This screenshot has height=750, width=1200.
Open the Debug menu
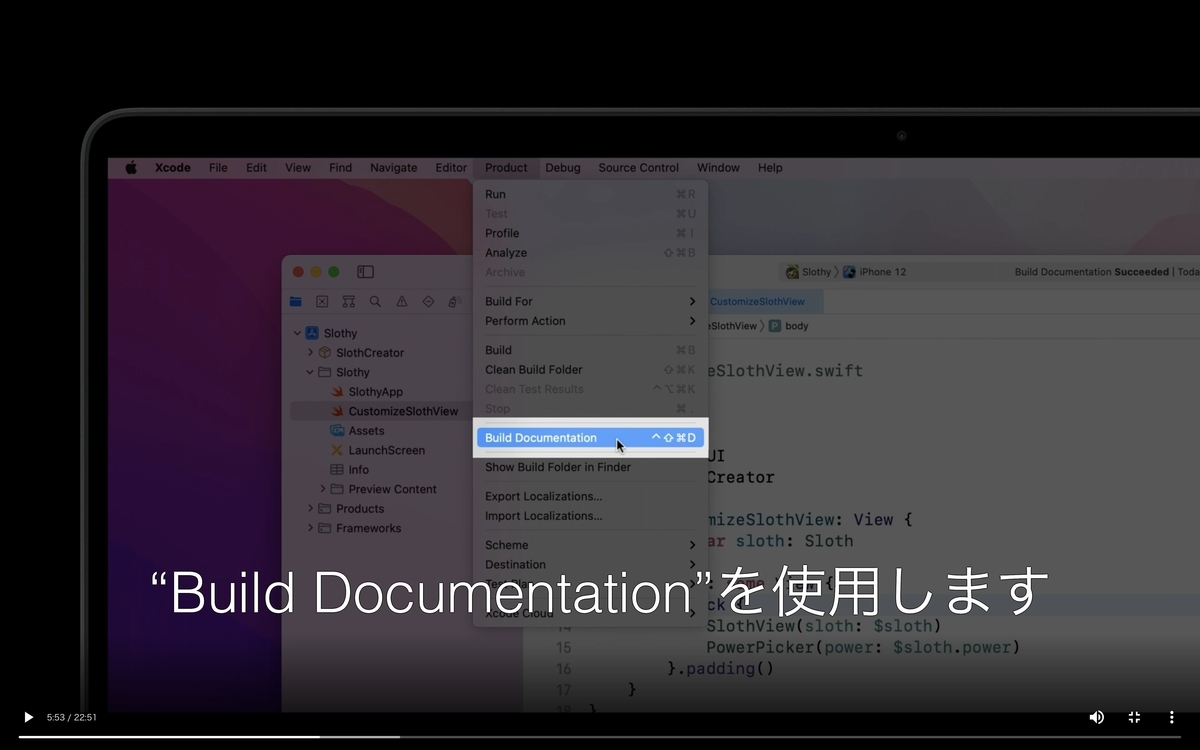point(563,168)
